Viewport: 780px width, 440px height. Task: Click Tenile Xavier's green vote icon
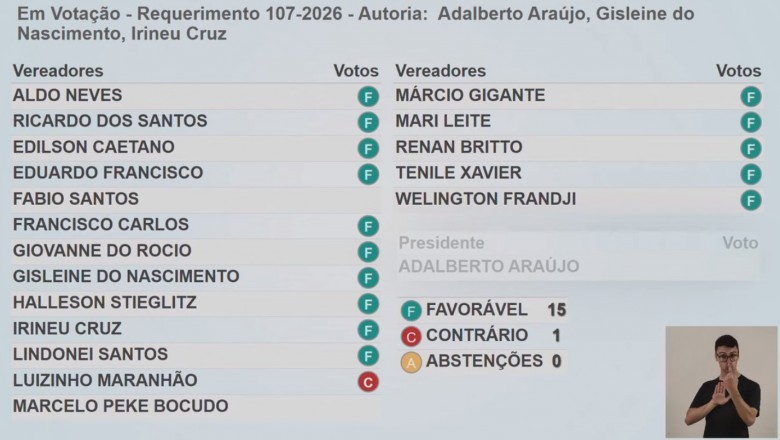pyautogui.click(x=750, y=174)
